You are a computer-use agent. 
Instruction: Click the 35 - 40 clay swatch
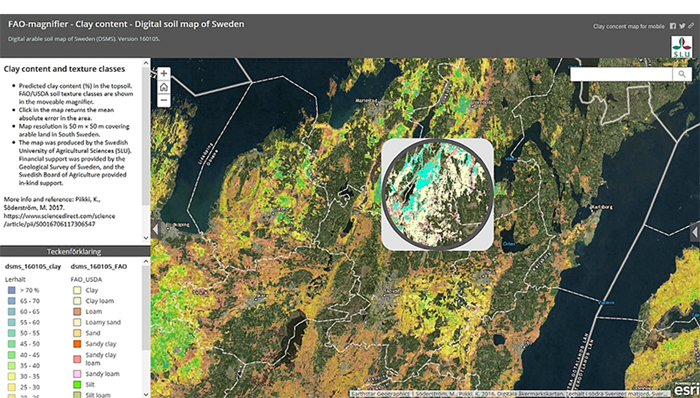12,365
